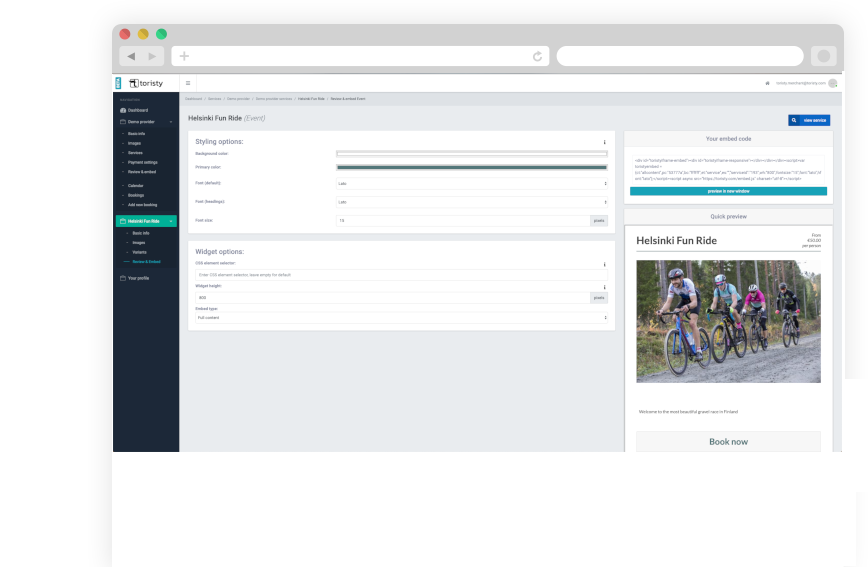Click the welcome description text in the preview
868x567 pixels.
[688, 412]
